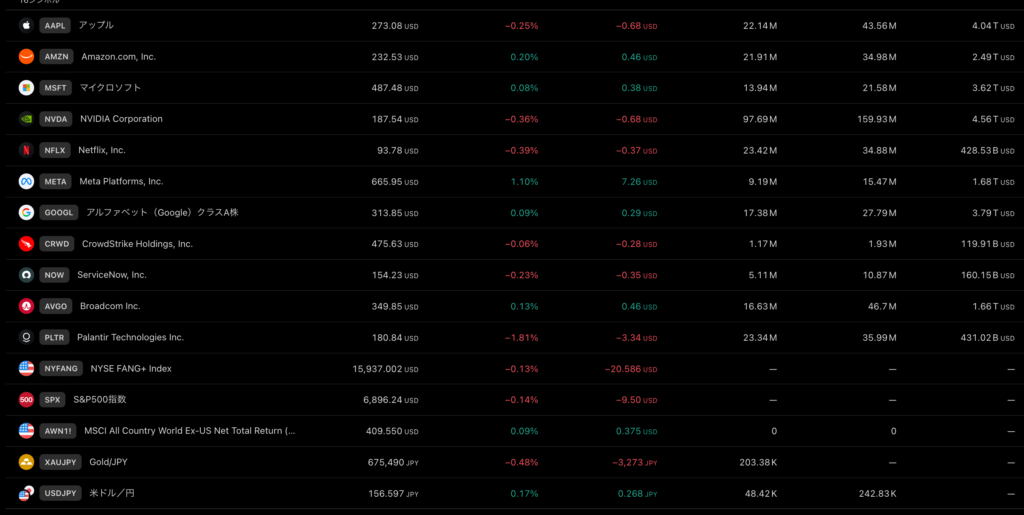
Task: Click the CrowdStrike logo icon
Action: 26,244
